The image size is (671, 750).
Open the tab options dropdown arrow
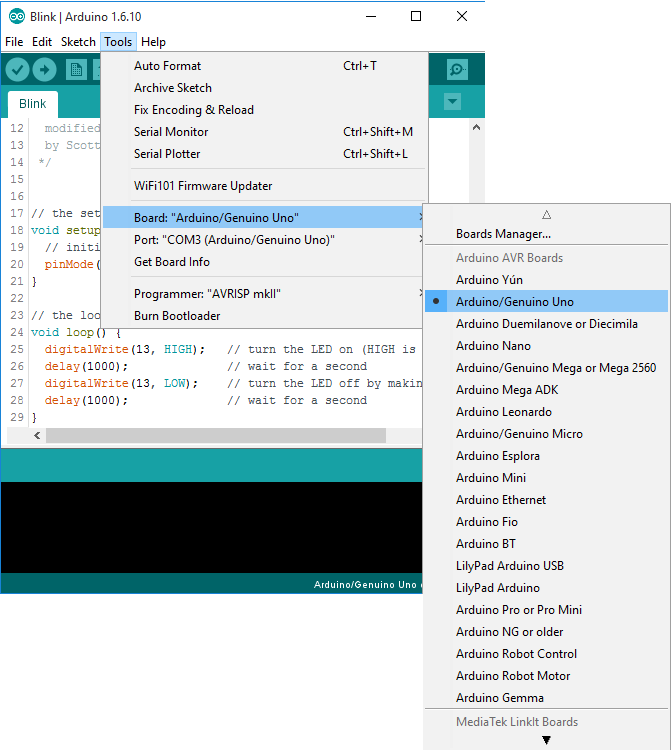(x=452, y=101)
